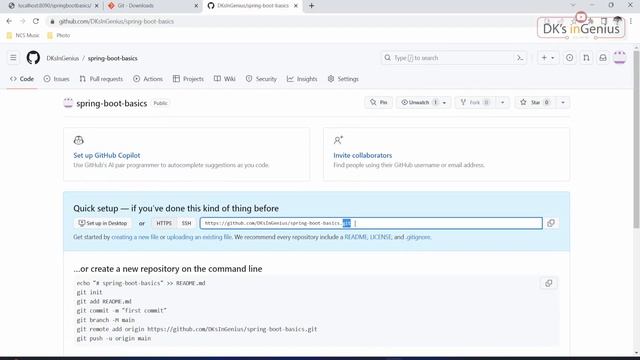
Task: Open the Issues inbox icon in header
Action: [x=569, y=58]
